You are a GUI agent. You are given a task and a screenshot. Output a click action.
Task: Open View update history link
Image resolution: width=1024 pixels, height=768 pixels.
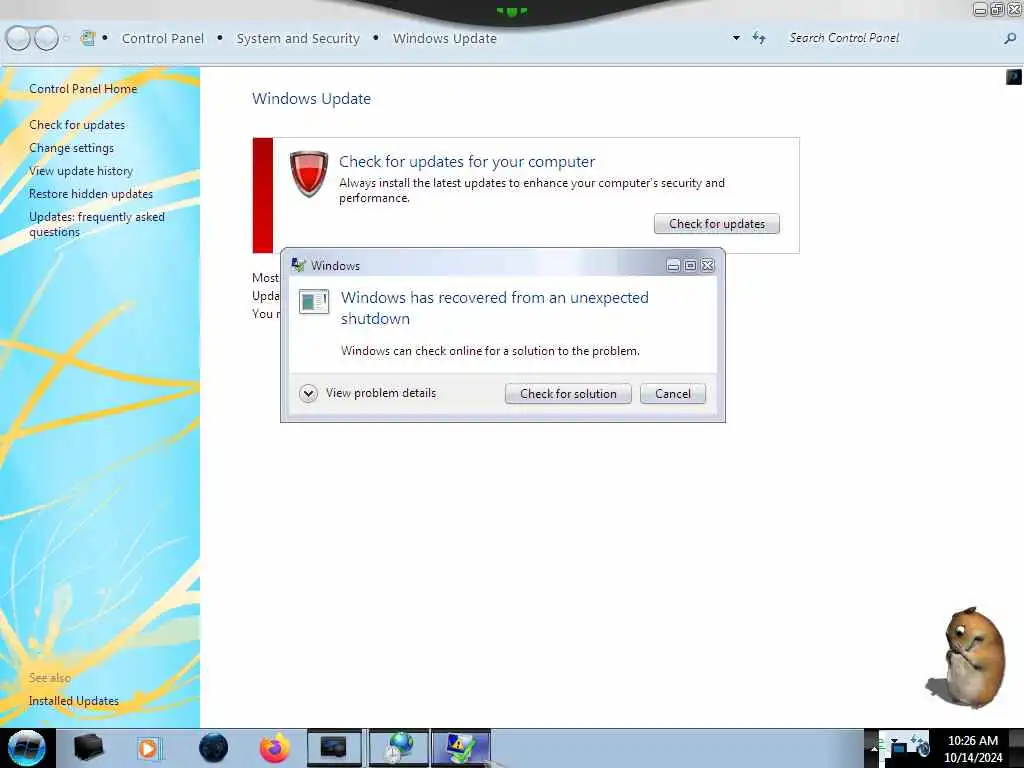pyautogui.click(x=81, y=171)
